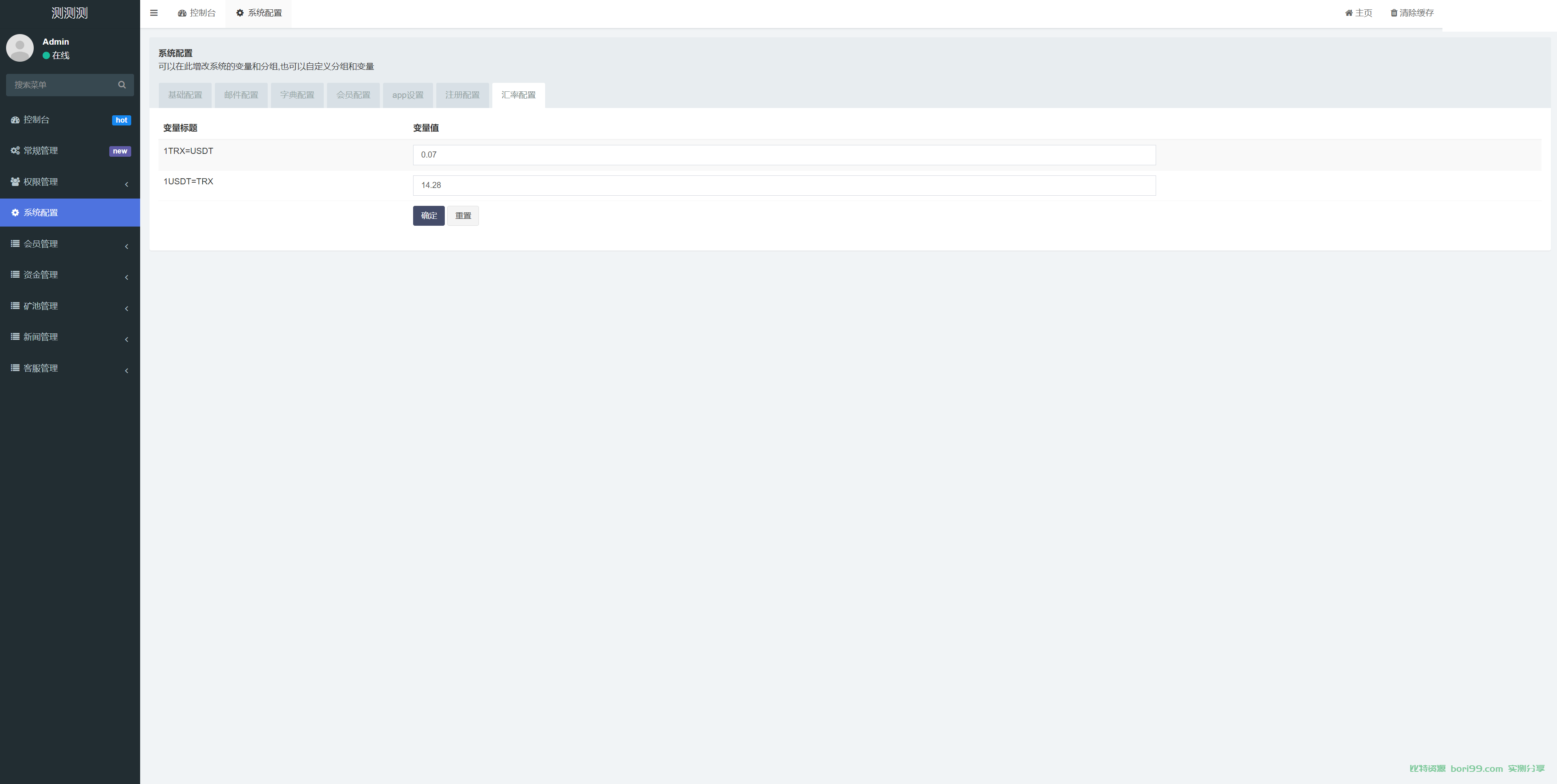1557x784 pixels.
Task: Expand the 会员管理 sidebar menu
Action: tap(41, 244)
